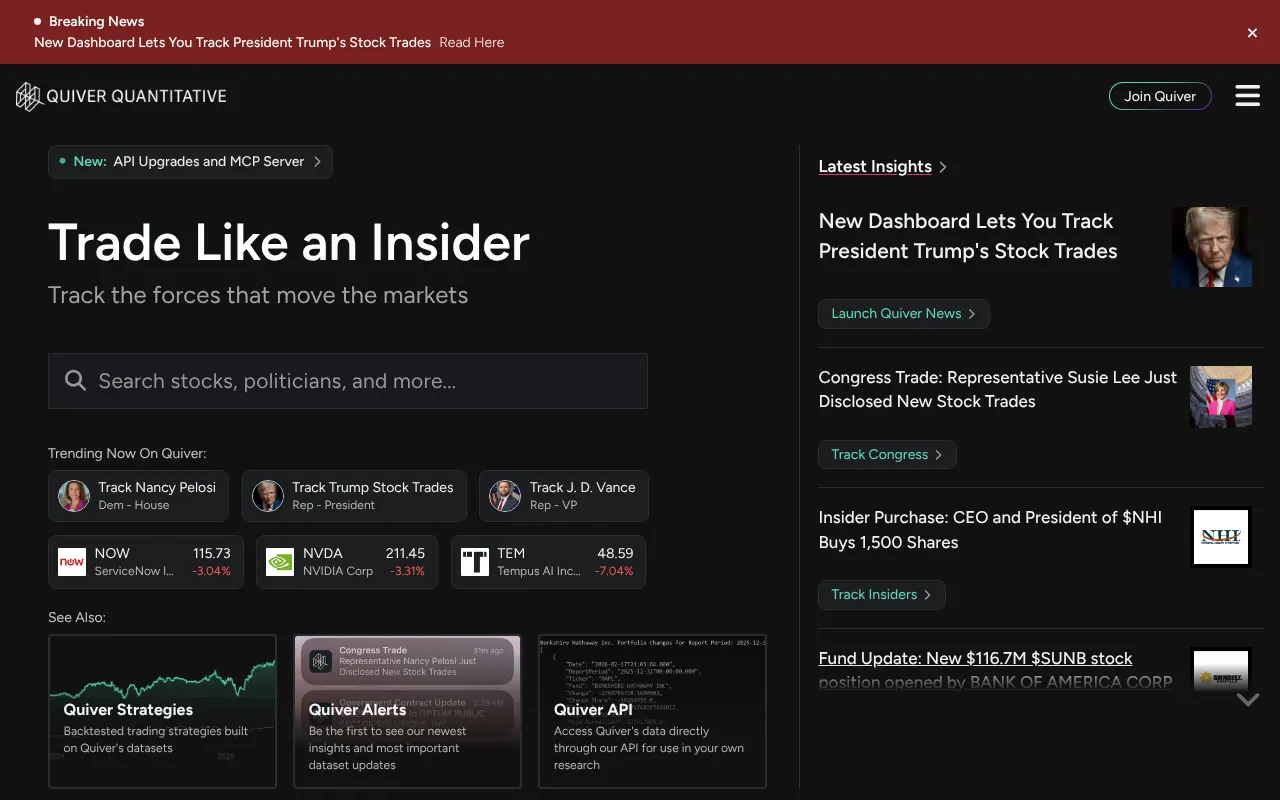Open the $NHI Insider Purchase headline
The image size is (1280, 800).
tap(990, 530)
